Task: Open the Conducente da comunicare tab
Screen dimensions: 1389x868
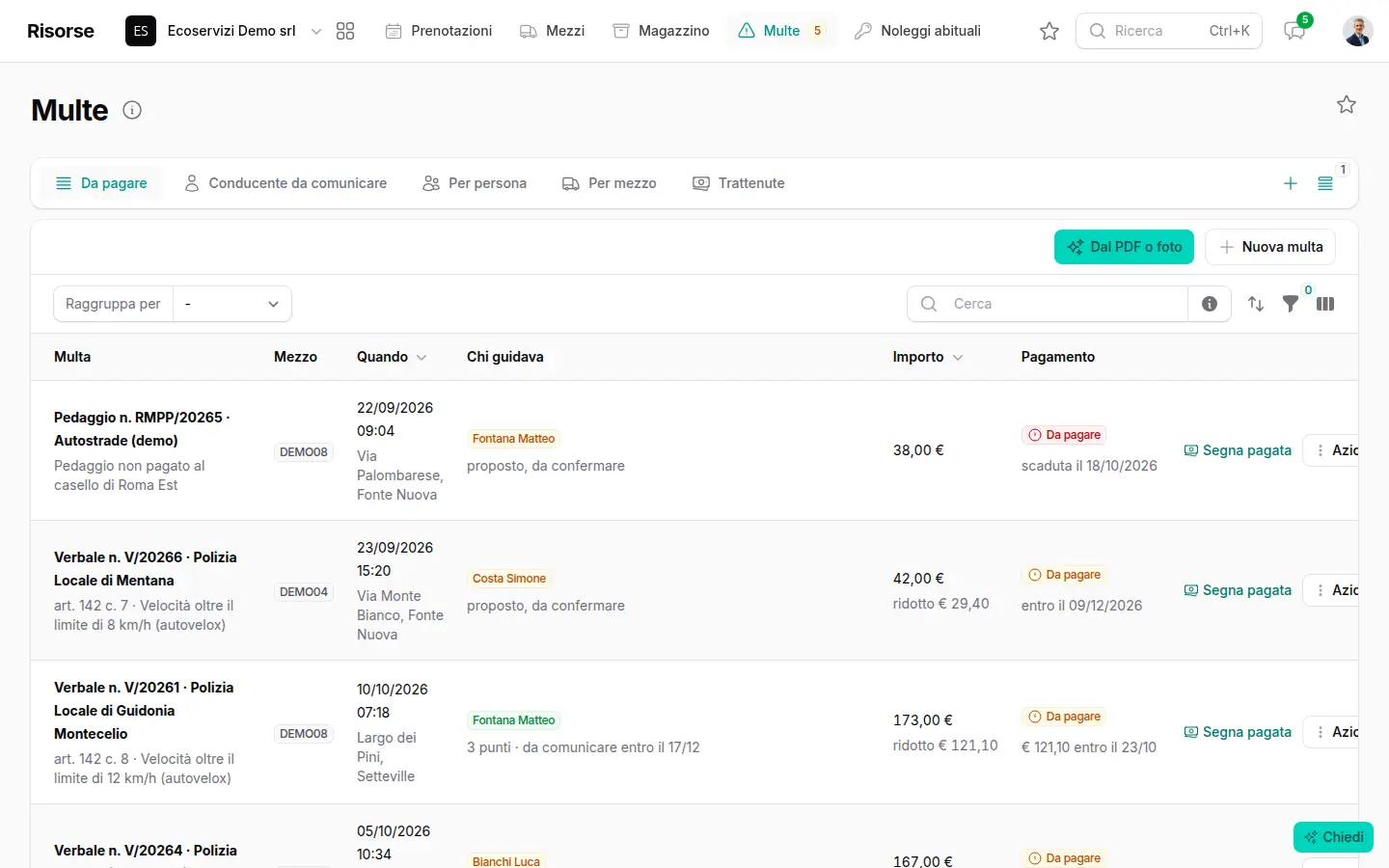Action: 286,183
